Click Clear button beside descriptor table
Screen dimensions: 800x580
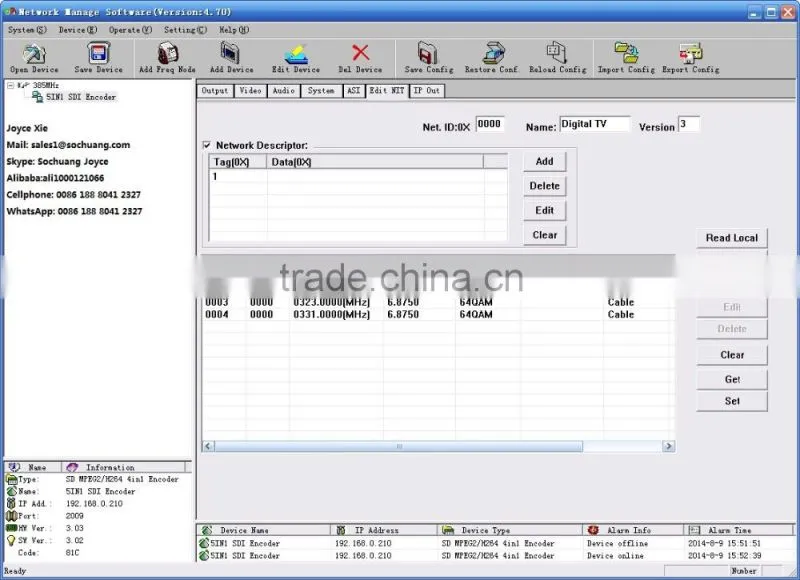point(544,235)
